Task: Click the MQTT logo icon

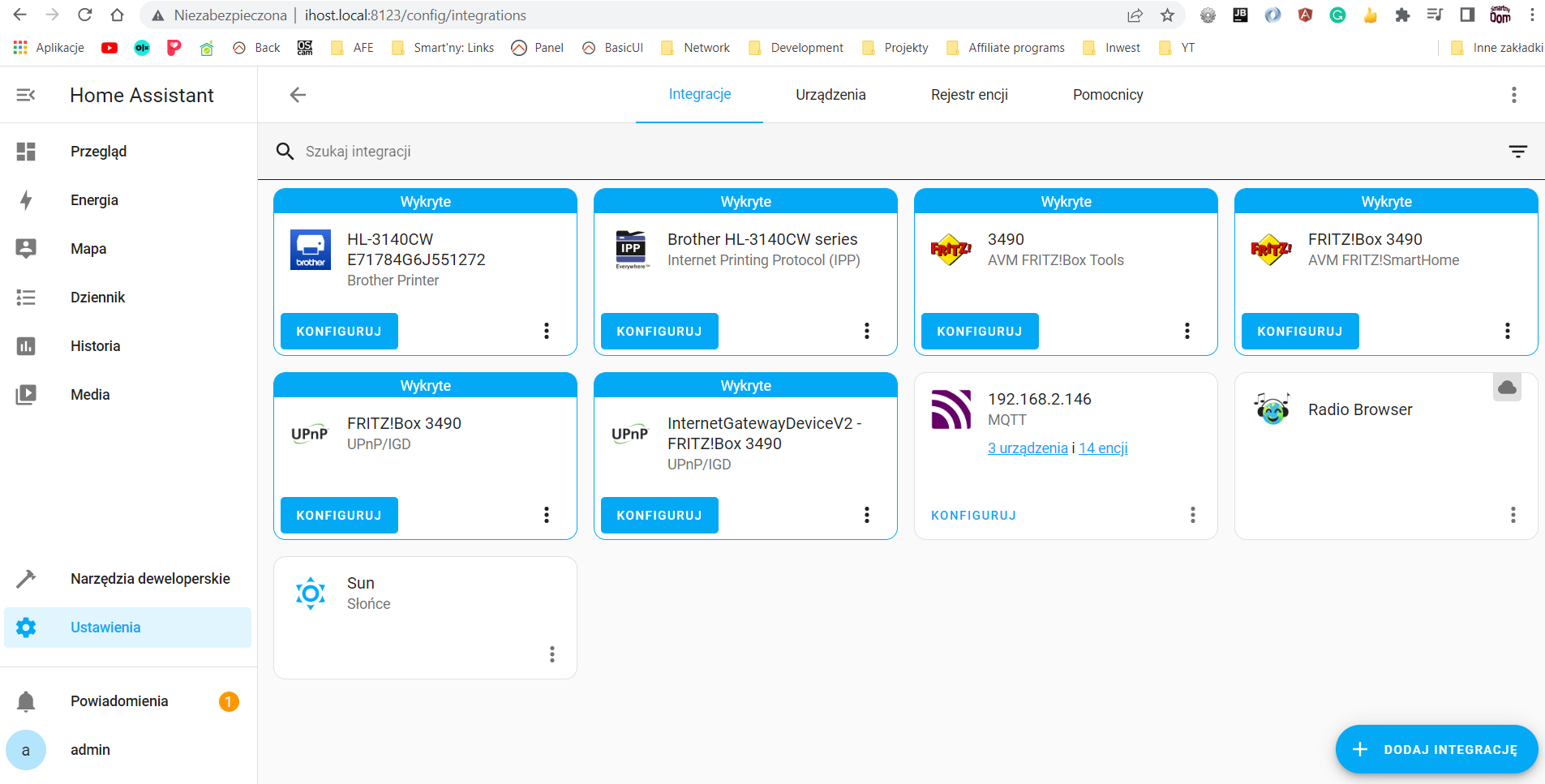Action: coord(951,409)
